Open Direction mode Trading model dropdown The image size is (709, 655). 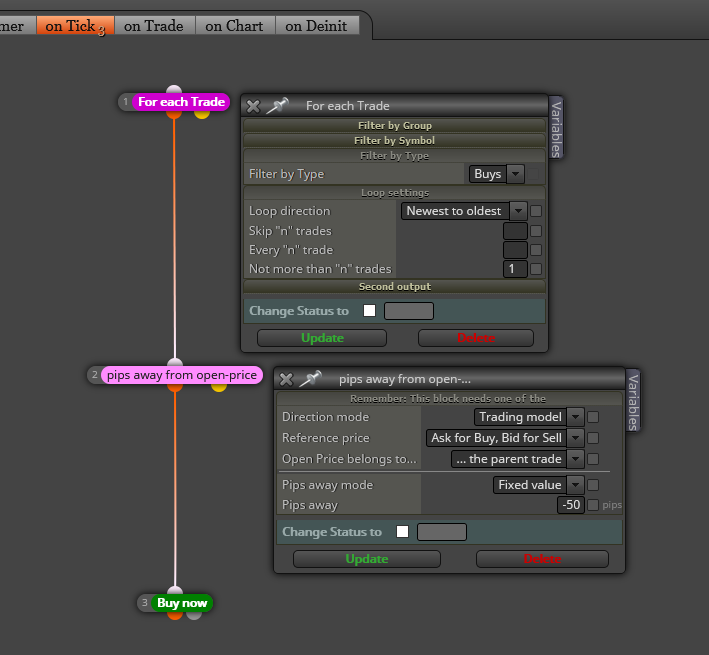[x=529, y=417]
